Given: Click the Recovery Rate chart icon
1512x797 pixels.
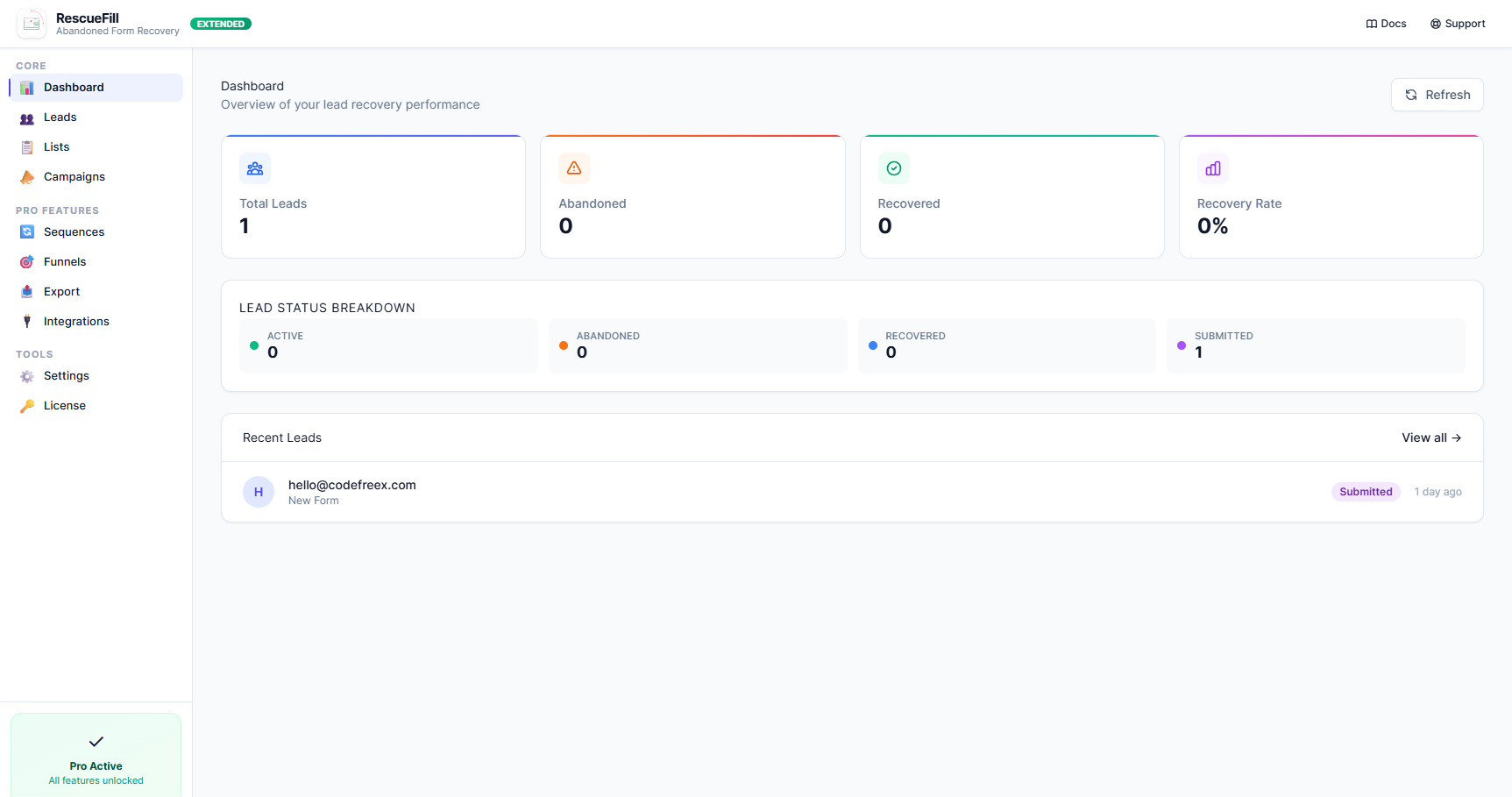Looking at the screenshot, I should (x=1212, y=167).
